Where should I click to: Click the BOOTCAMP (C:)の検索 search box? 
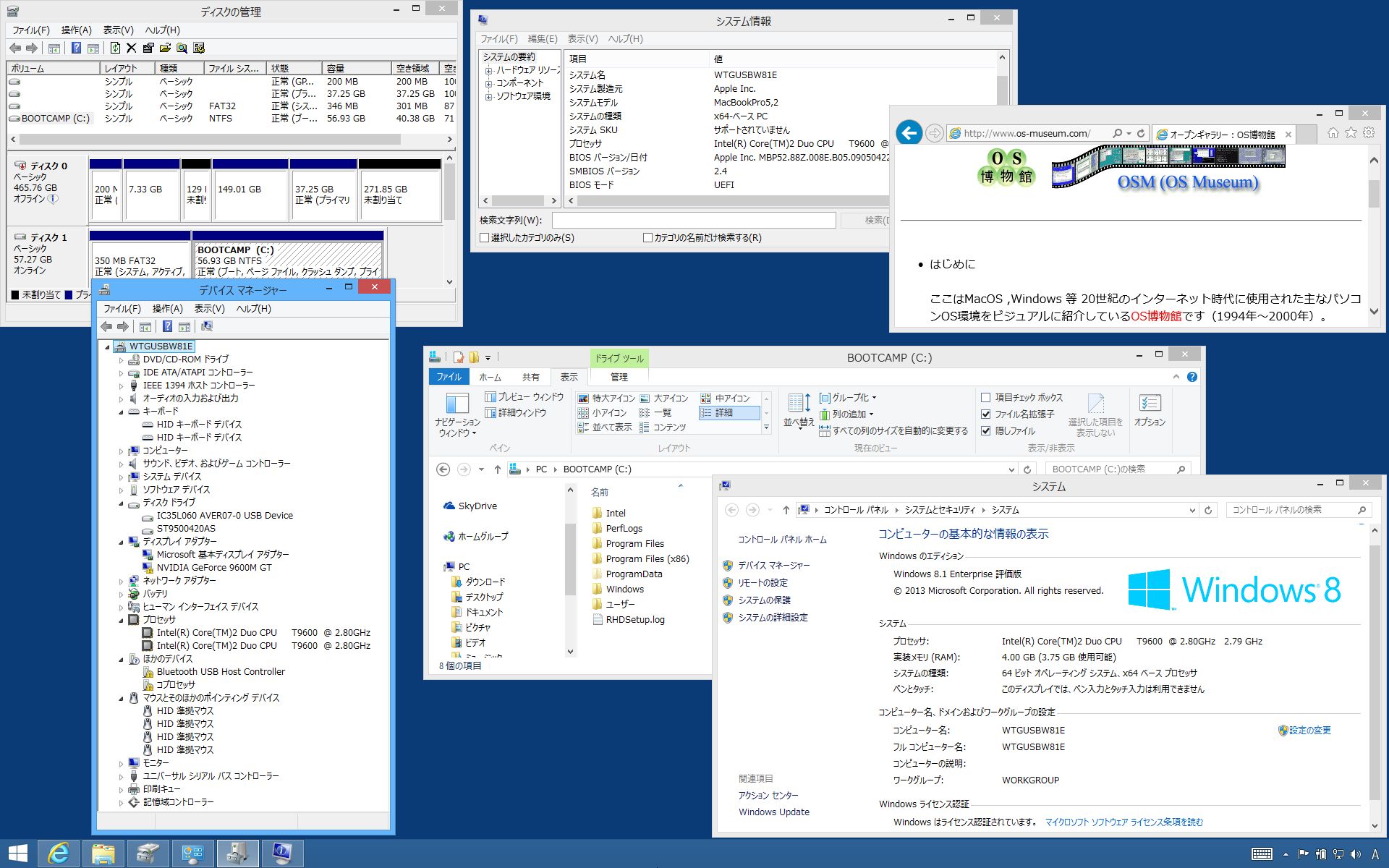[1118, 469]
